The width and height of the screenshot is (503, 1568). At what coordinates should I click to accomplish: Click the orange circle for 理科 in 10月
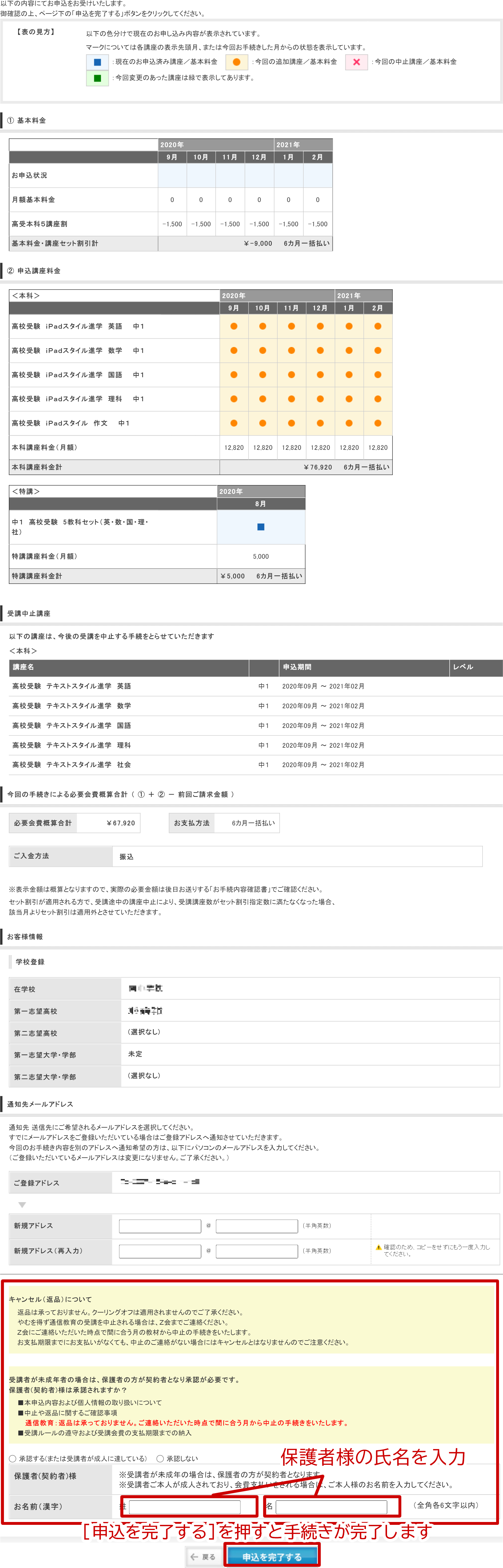click(263, 399)
